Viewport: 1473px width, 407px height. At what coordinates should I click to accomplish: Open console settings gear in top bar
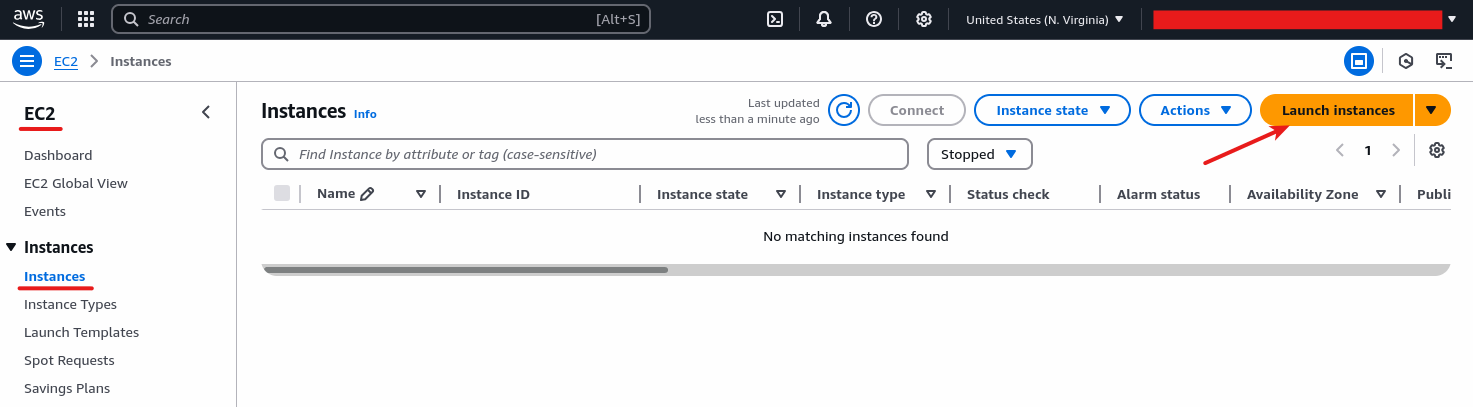[x=924, y=19]
